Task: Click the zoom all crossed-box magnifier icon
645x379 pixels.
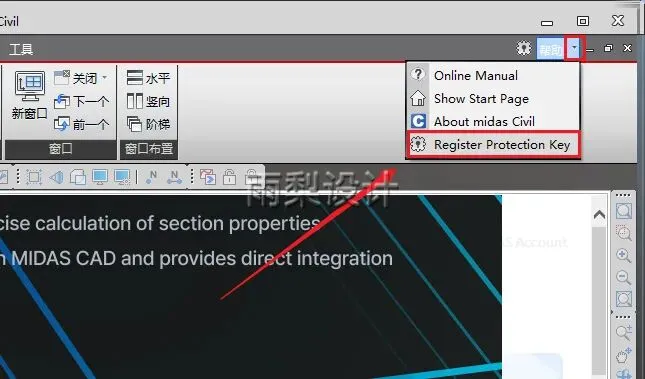Action: 624,299
